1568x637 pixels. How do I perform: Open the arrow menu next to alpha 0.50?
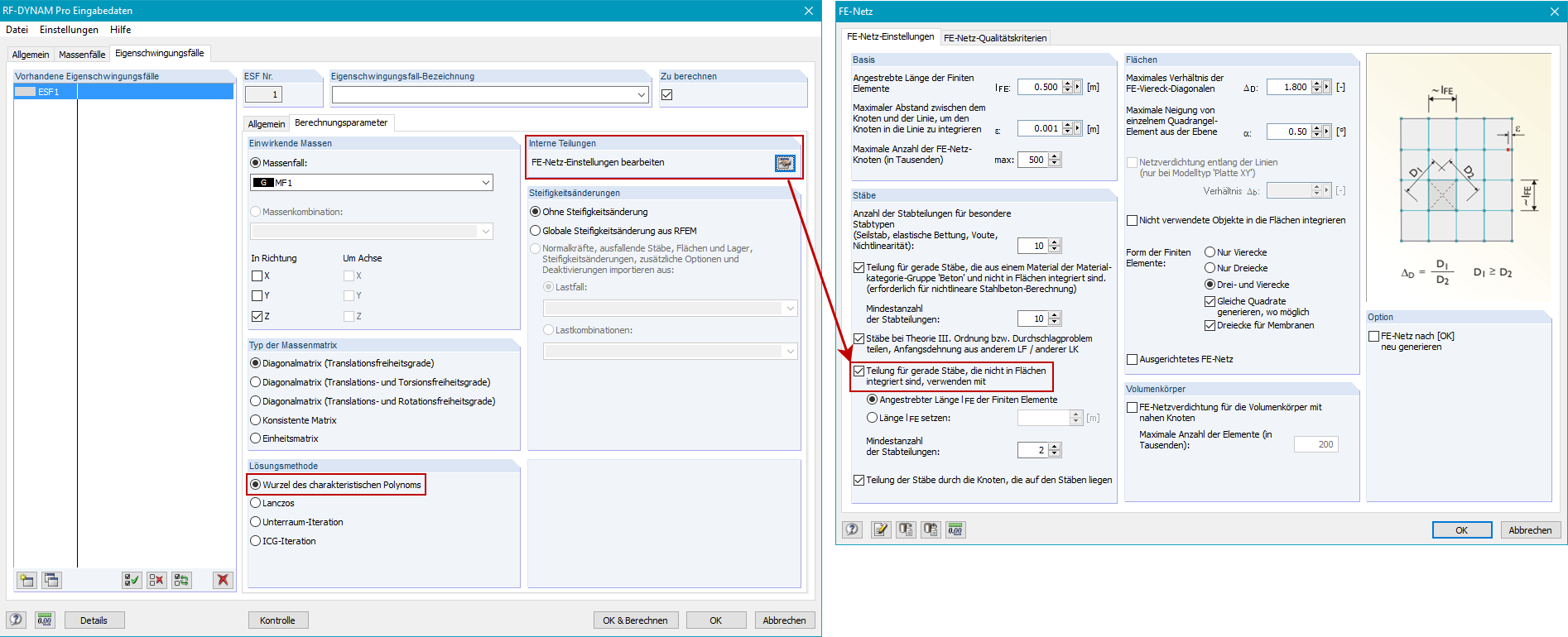[x=1327, y=132]
